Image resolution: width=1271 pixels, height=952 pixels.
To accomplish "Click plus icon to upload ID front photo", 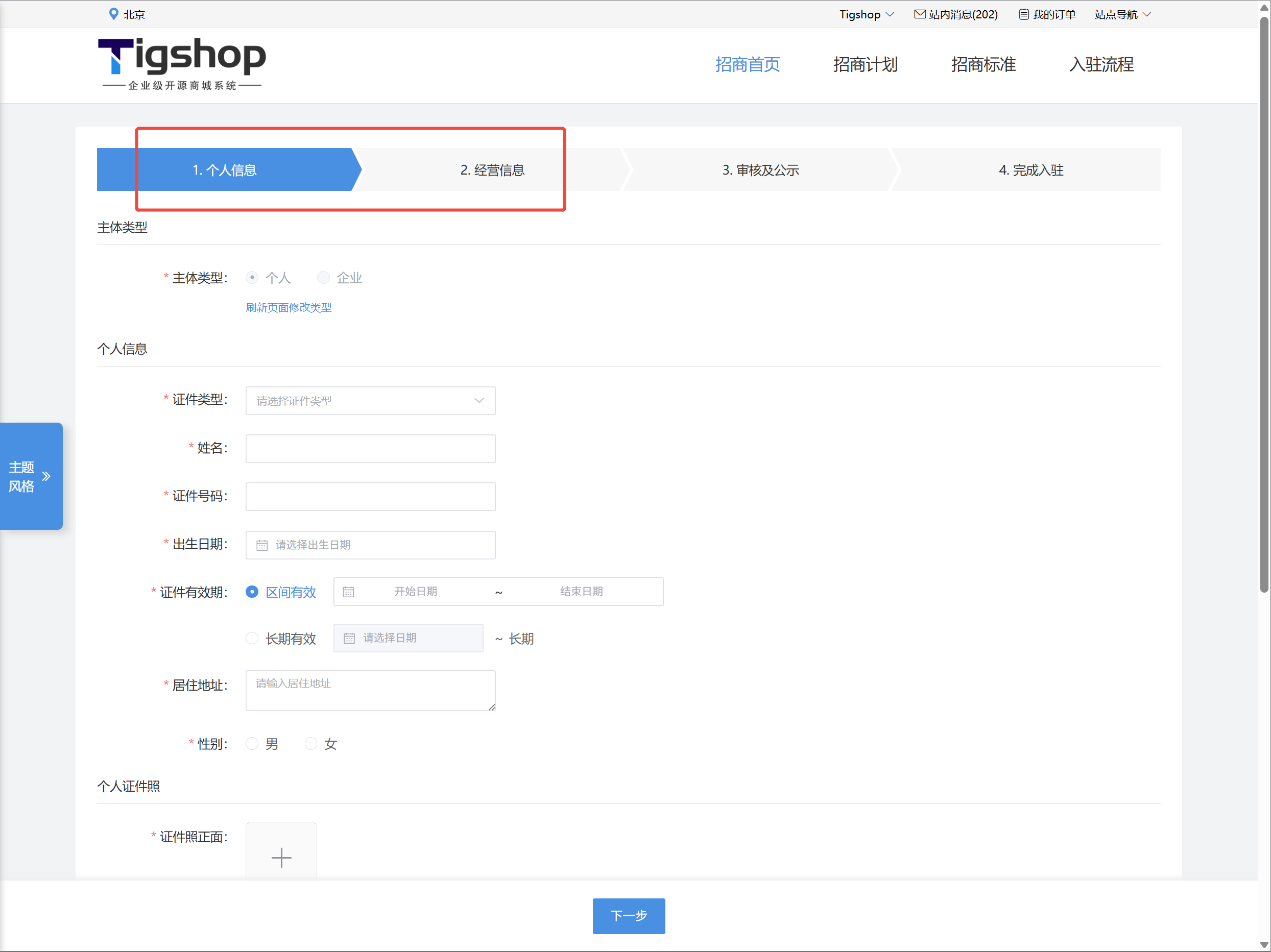I will 281,857.
